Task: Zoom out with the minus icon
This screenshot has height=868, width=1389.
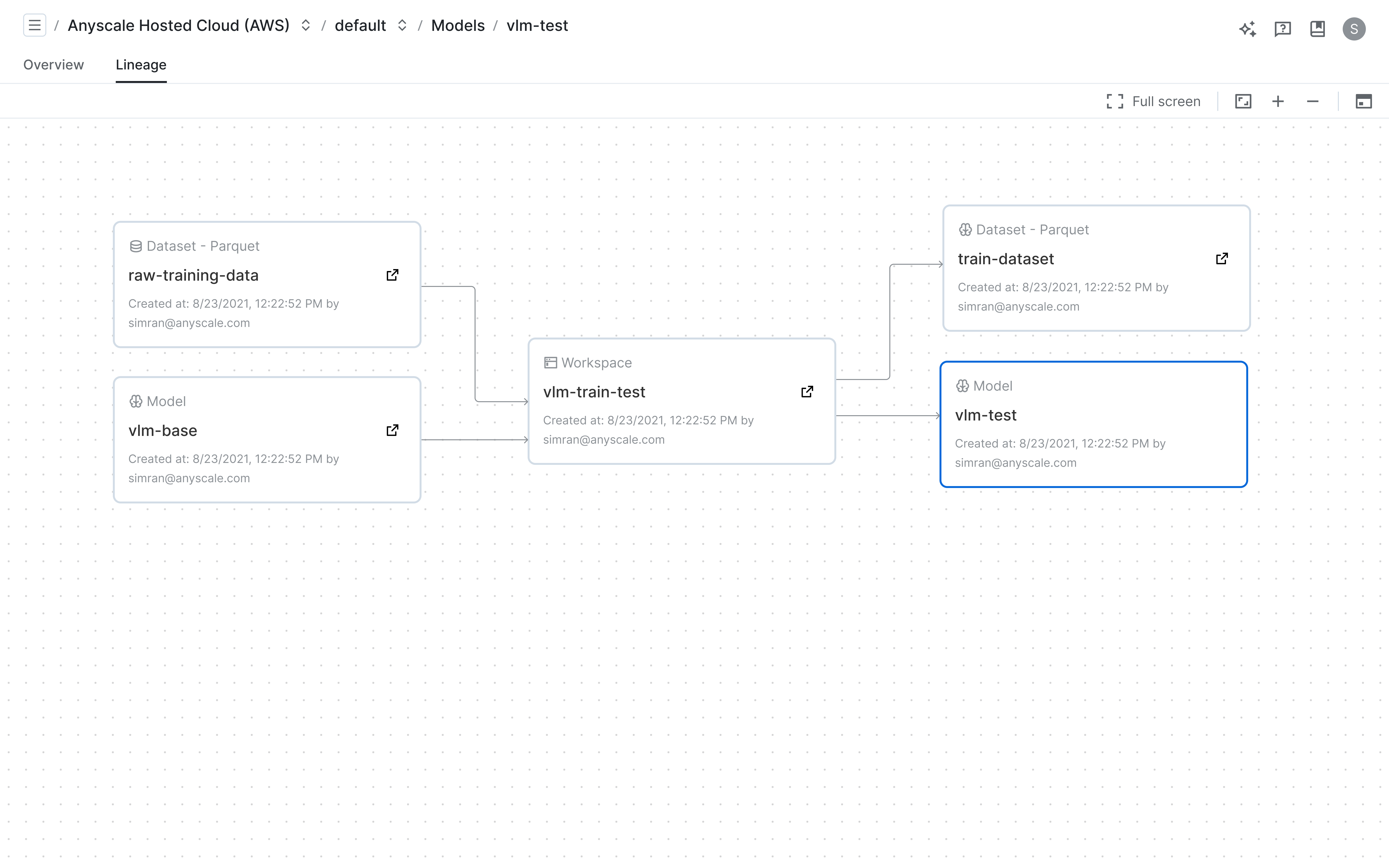Action: click(1313, 102)
